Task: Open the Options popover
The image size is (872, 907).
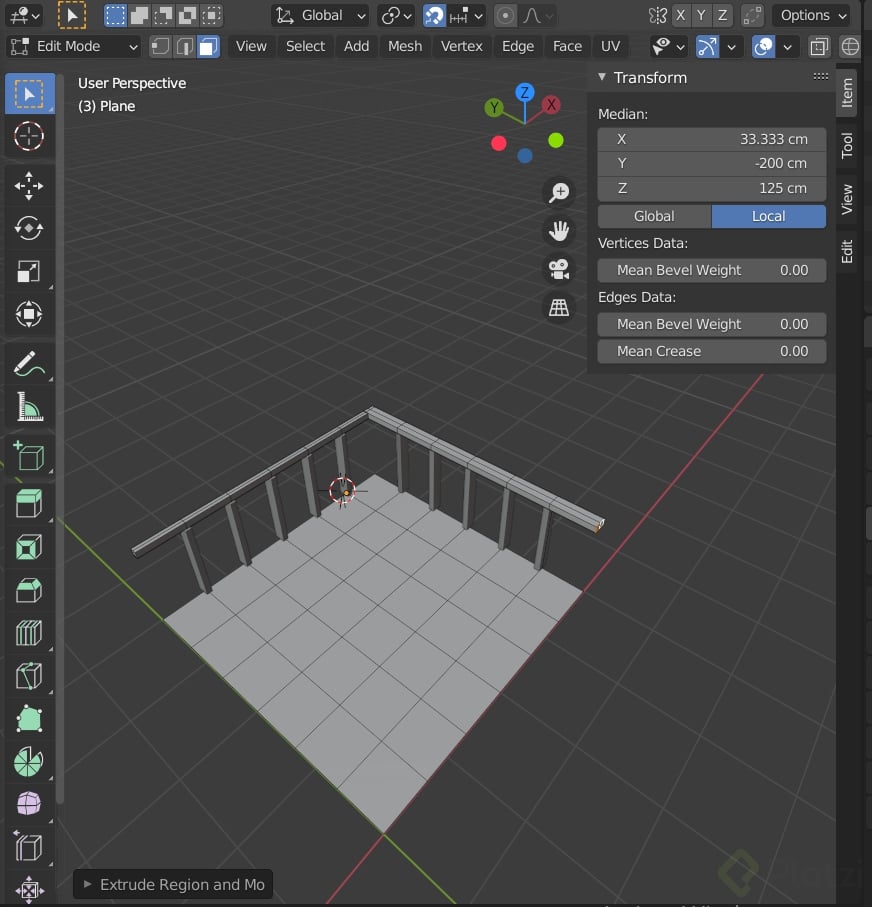Action: click(812, 15)
